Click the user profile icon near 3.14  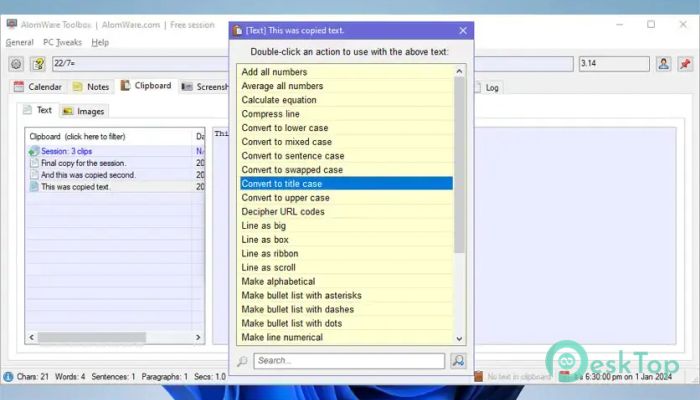pyautogui.click(x=663, y=64)
